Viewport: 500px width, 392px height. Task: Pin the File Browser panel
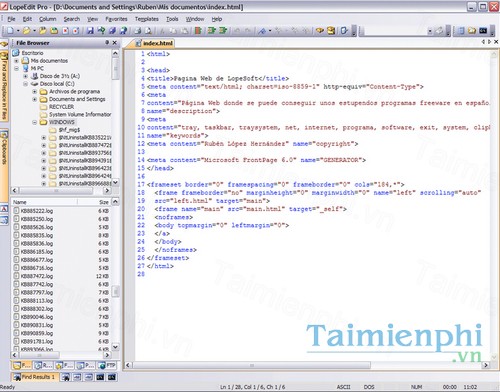point(107,42)
